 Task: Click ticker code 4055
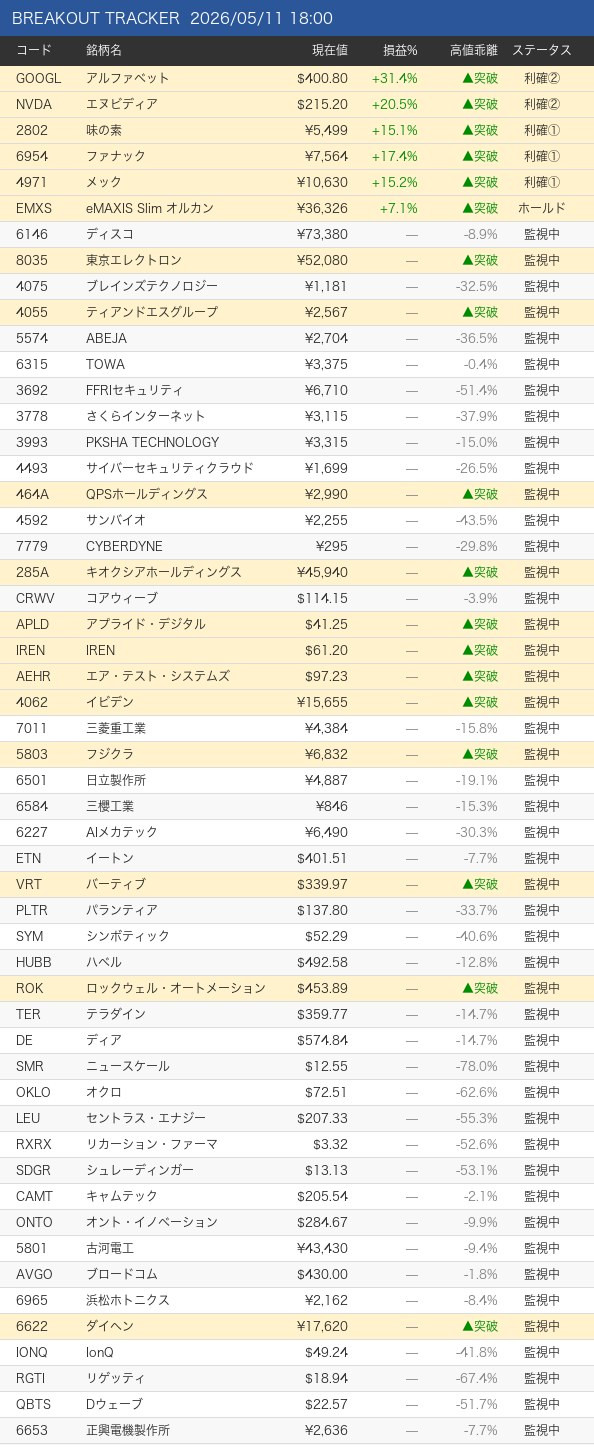(x=32, y=312)
